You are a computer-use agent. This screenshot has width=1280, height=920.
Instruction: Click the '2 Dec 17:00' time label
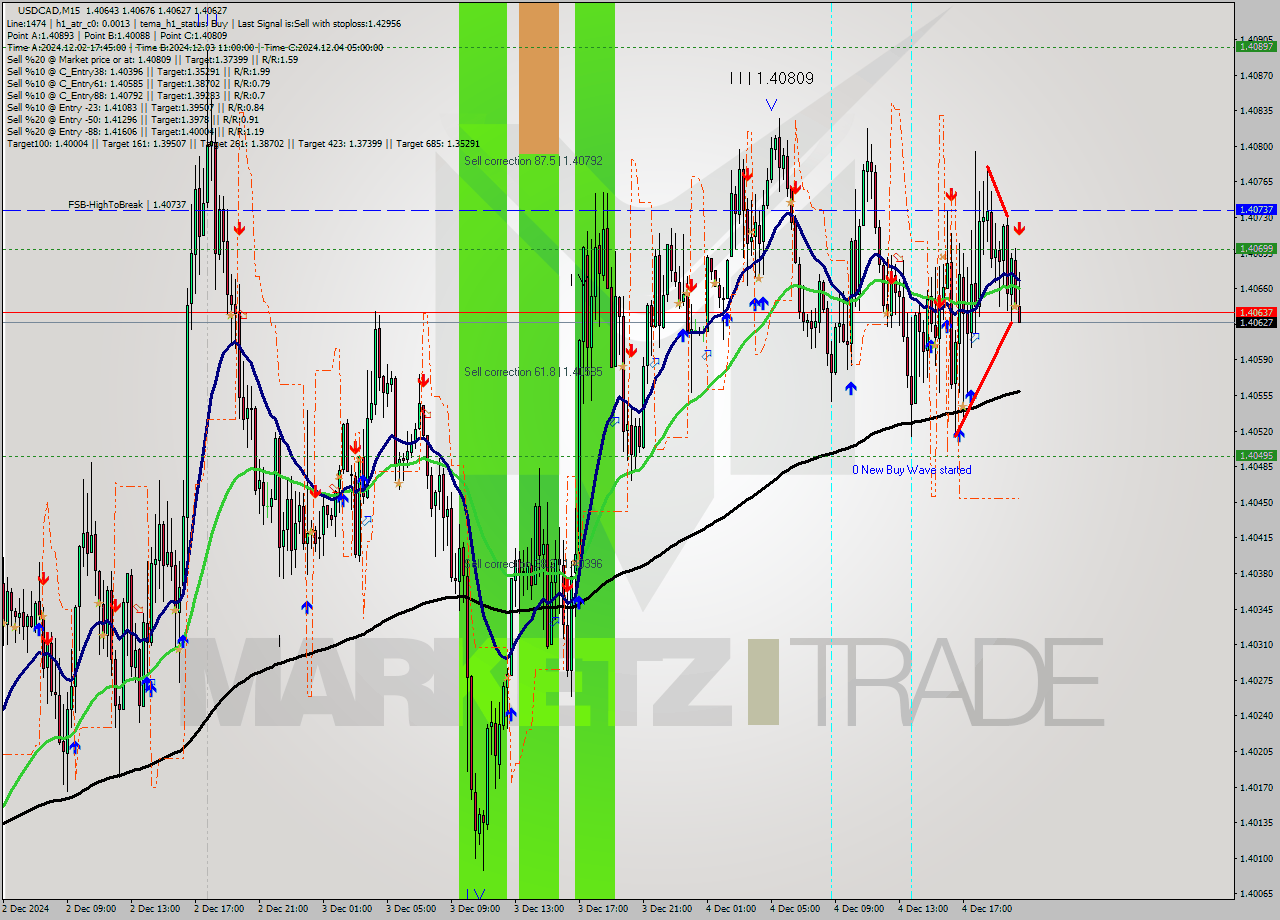point(218,909)
